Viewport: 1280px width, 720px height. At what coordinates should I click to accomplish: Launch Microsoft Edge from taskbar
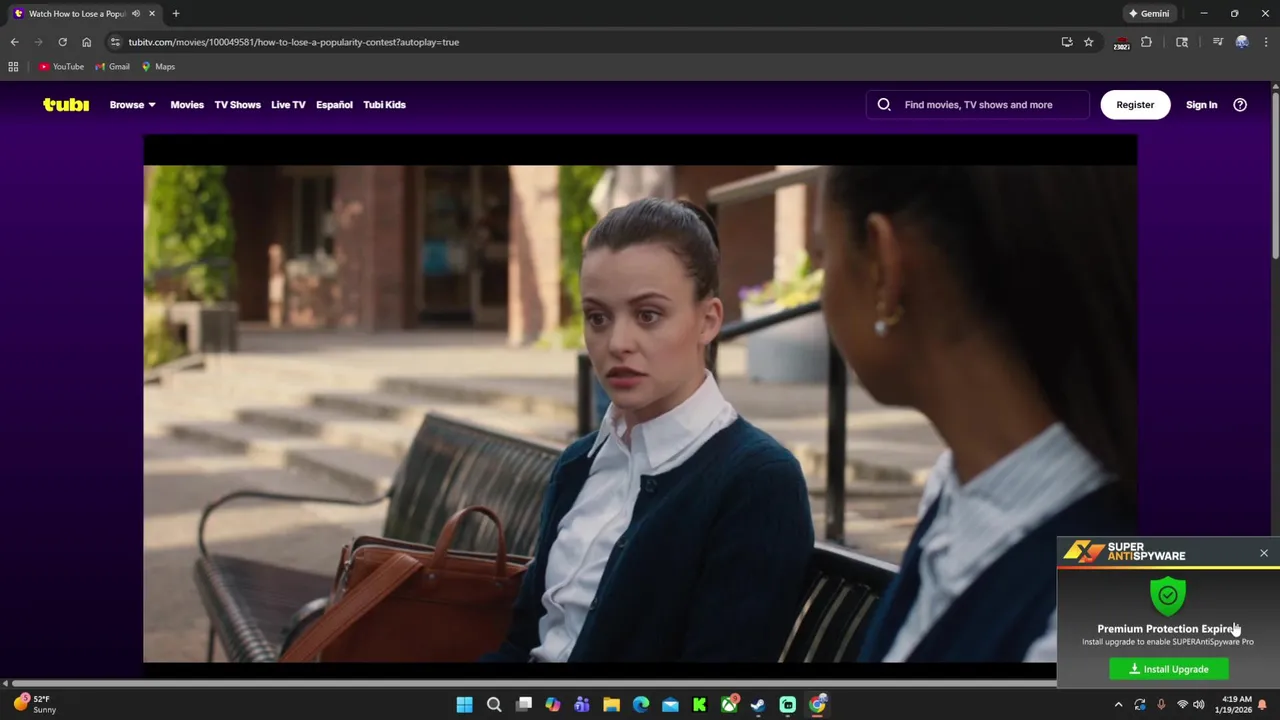pyautogui.click(x=641, y=705)
